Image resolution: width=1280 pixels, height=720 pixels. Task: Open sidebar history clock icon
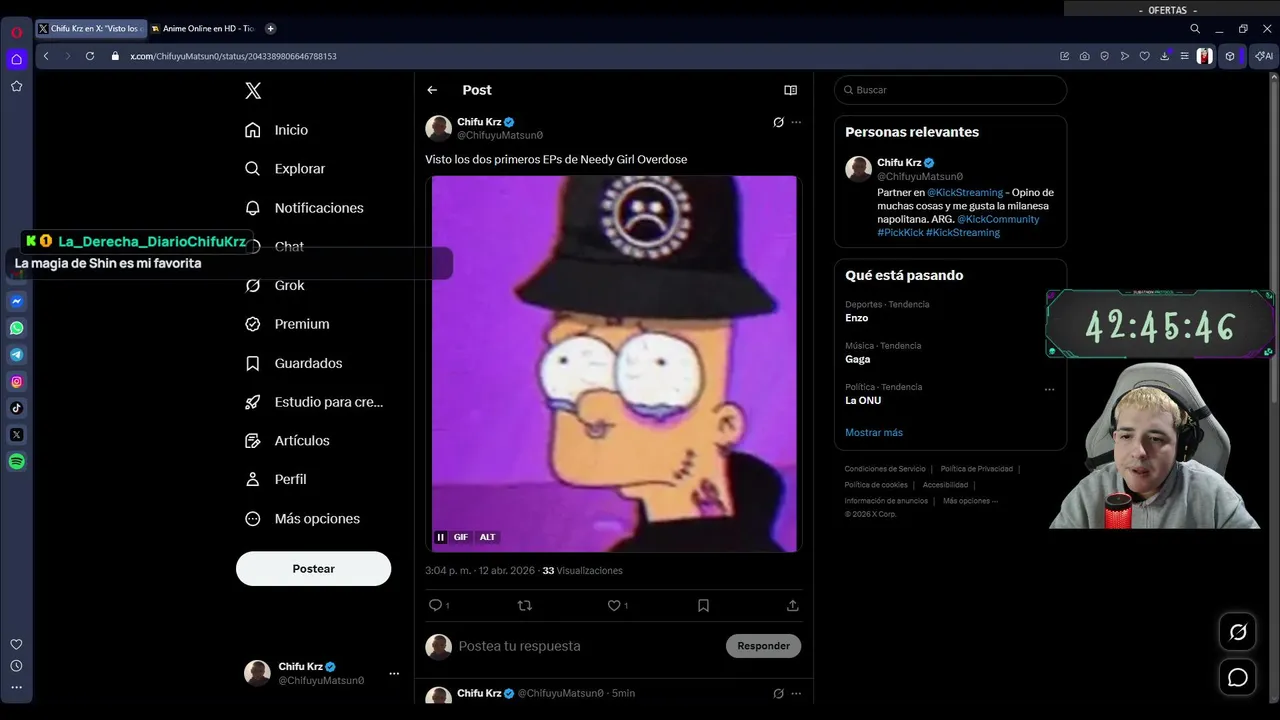(x=16, y=666)
